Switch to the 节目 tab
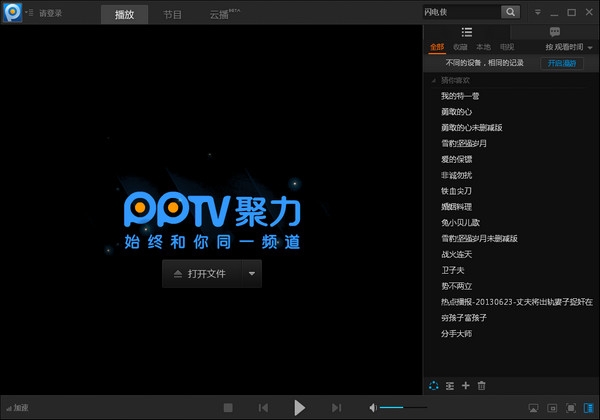Screen dimensions: 600x420 coord(173,15)
